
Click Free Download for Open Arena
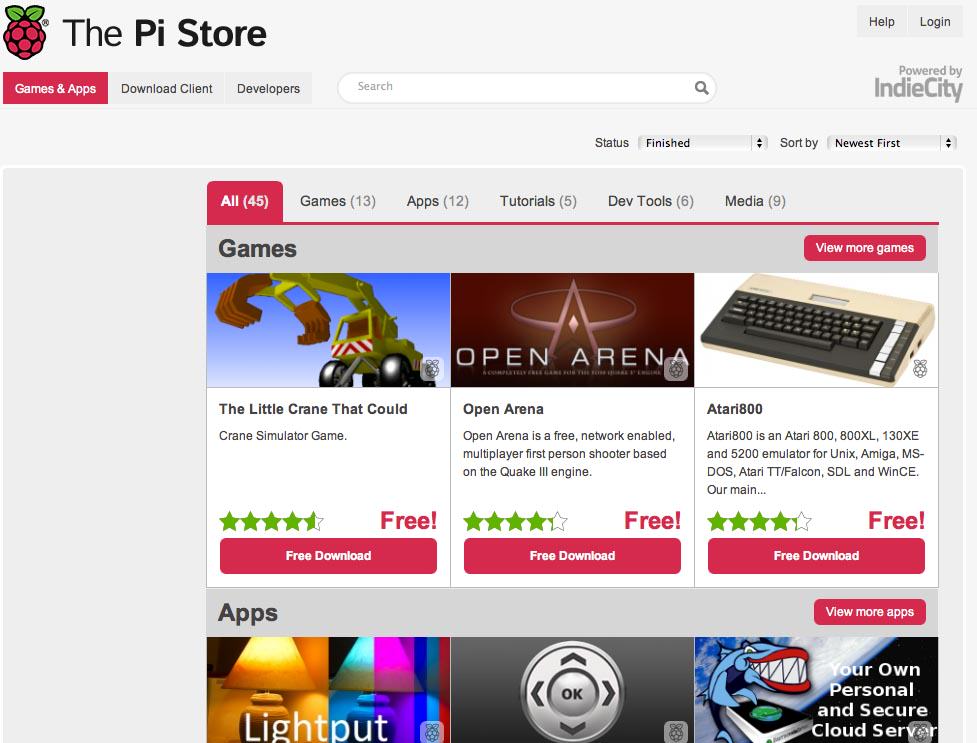coord(572,555)
